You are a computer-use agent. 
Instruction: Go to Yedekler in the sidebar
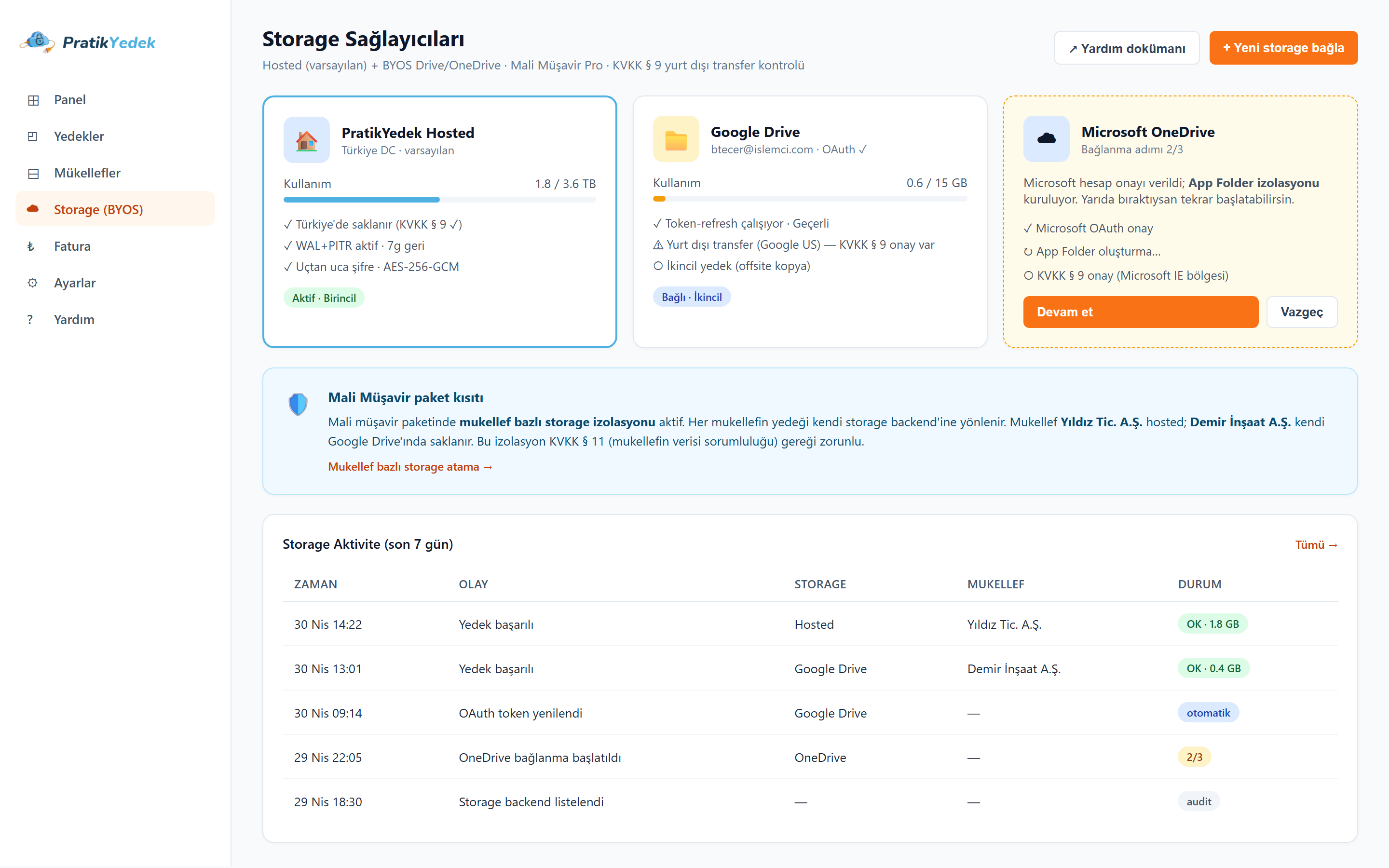(x=115, y=136)
